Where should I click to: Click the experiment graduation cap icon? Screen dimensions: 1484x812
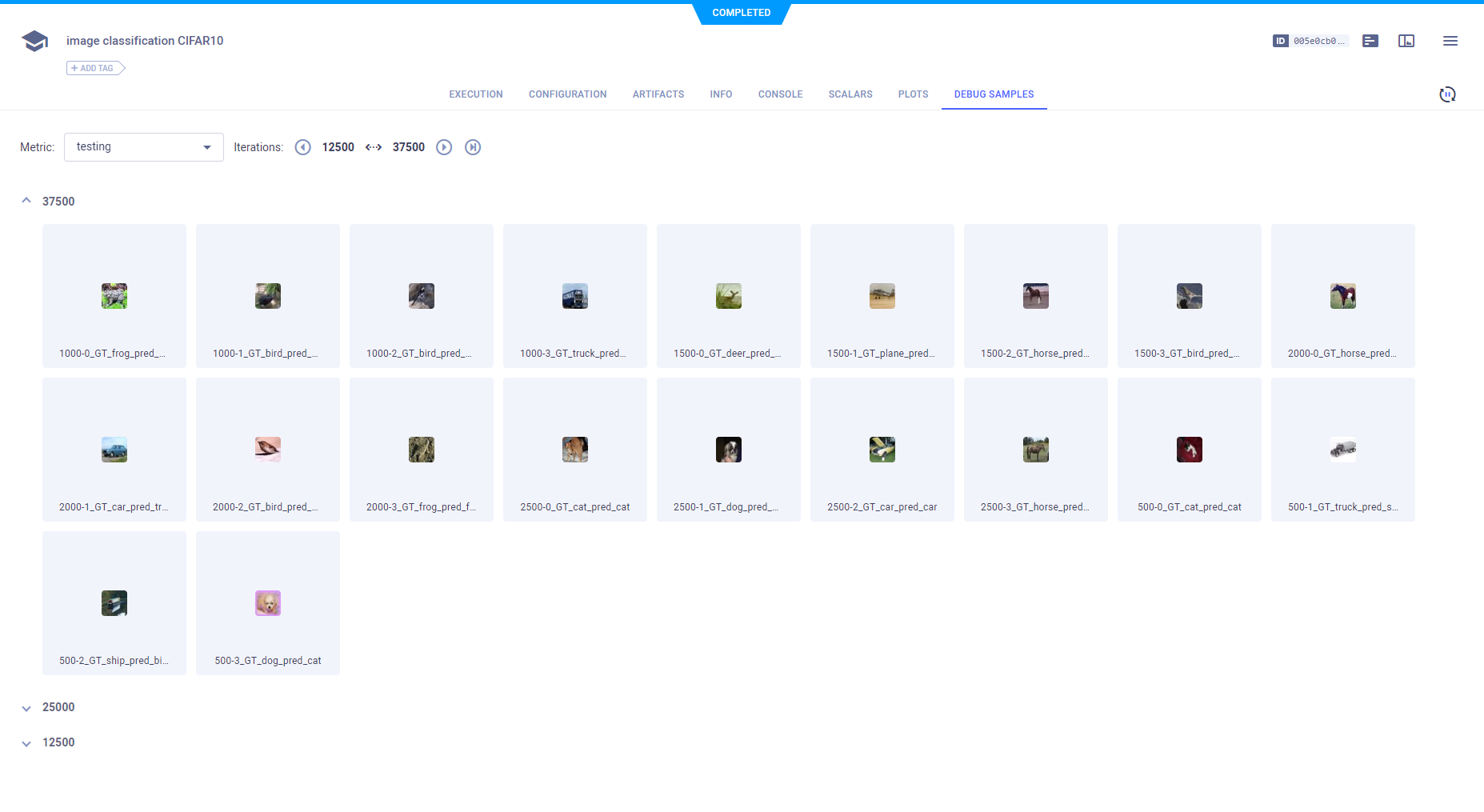[34, 41]
